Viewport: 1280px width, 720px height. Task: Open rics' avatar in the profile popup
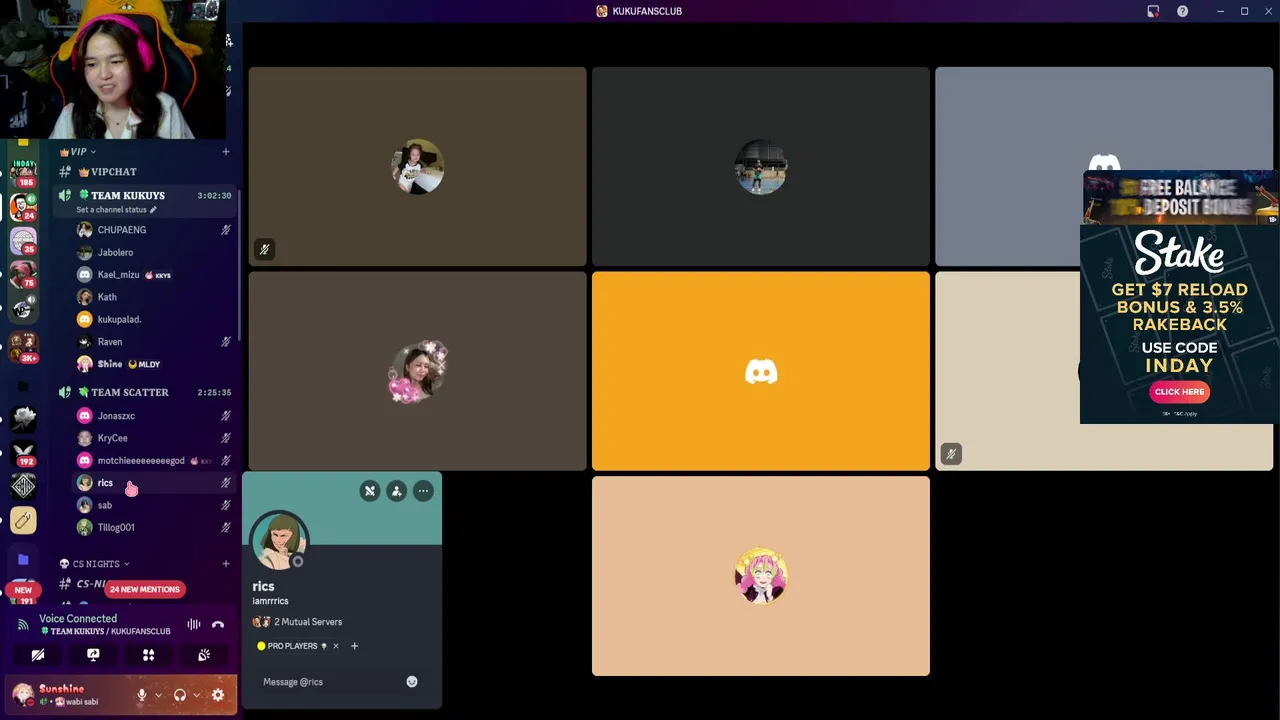tap(279, 541)
